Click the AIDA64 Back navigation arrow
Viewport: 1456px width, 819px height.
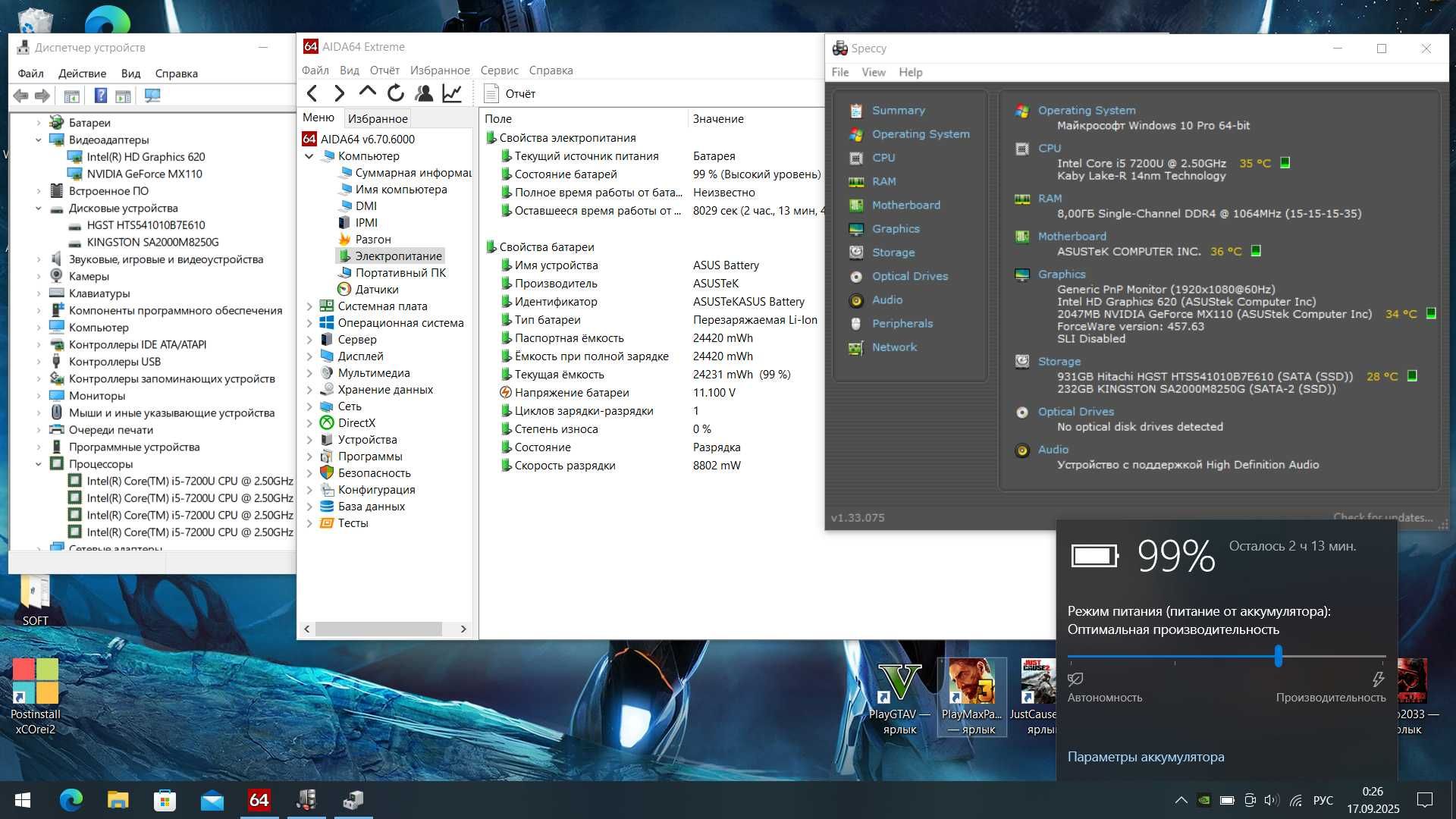tap(312, 93)
